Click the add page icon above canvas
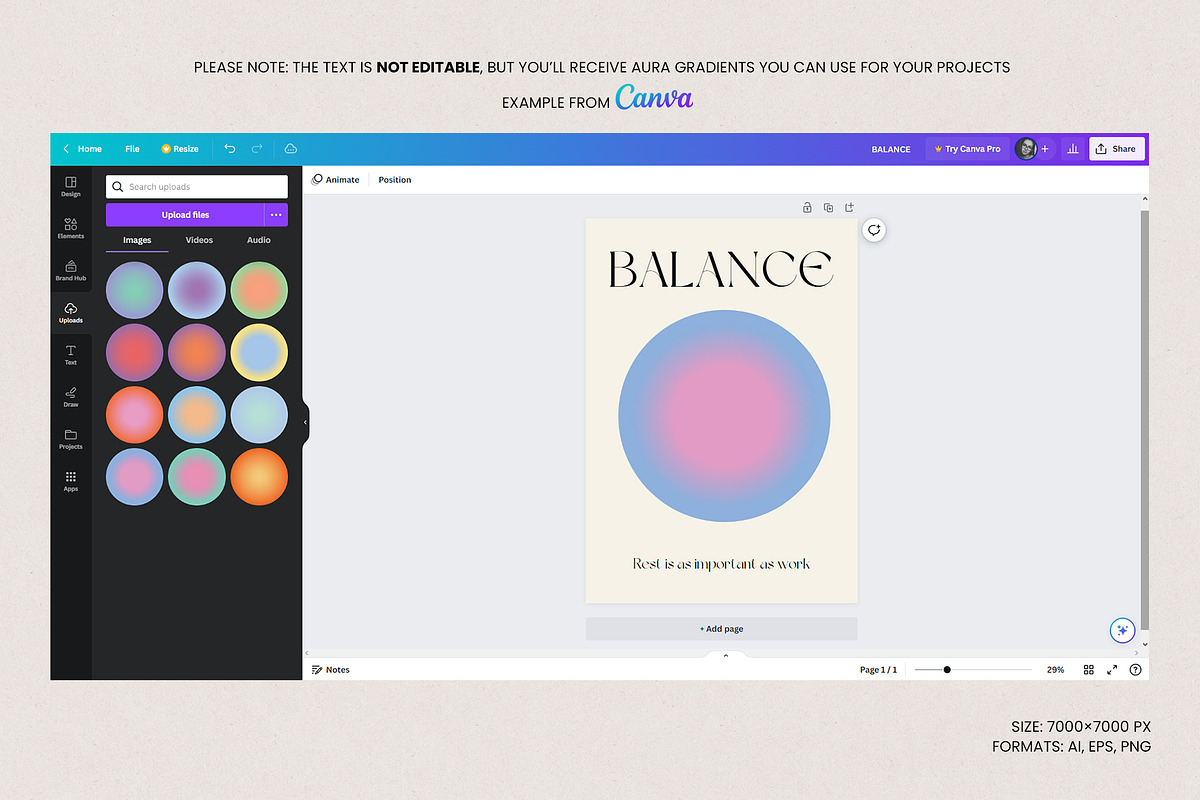 point(849,208)
